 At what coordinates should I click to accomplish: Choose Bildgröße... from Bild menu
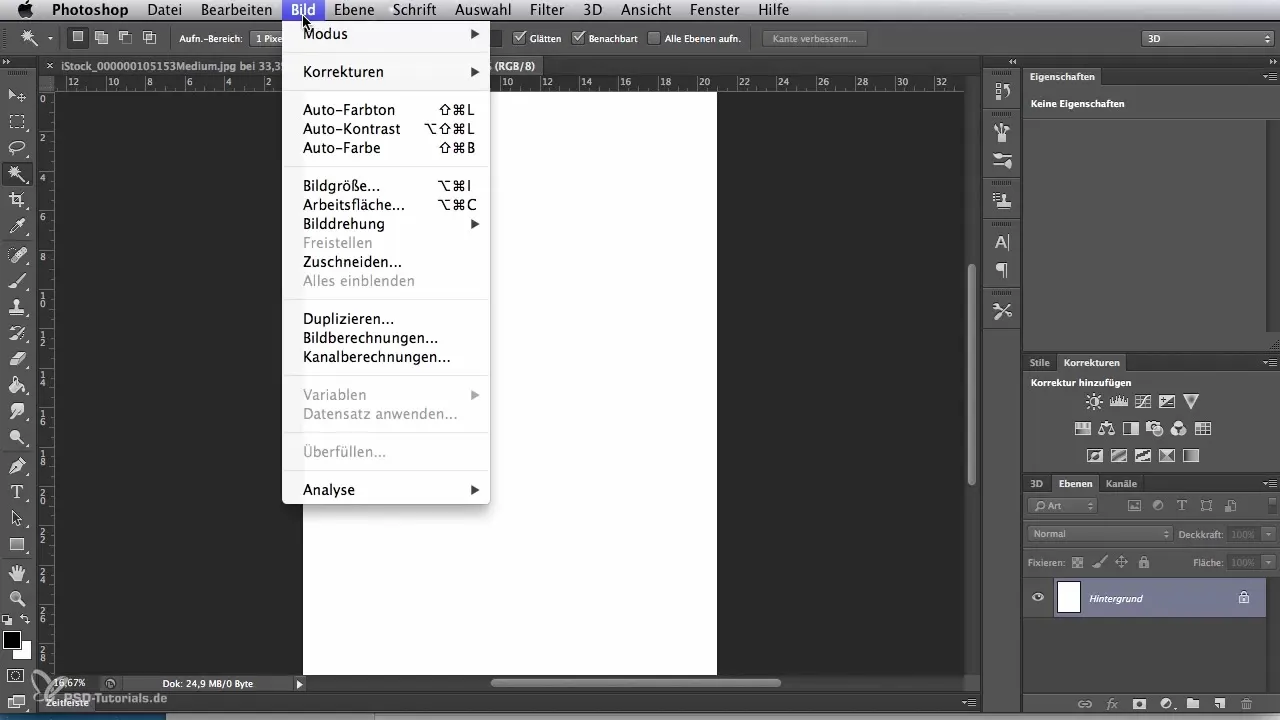tap(386, 186)
